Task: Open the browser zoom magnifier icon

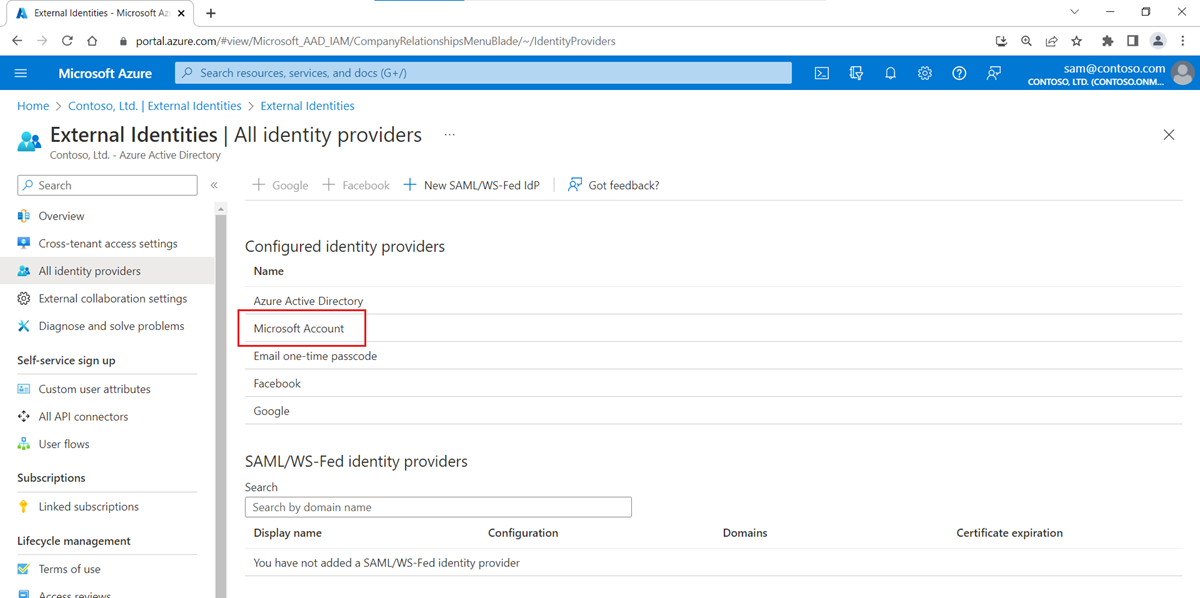Action: coord(1027,41)
